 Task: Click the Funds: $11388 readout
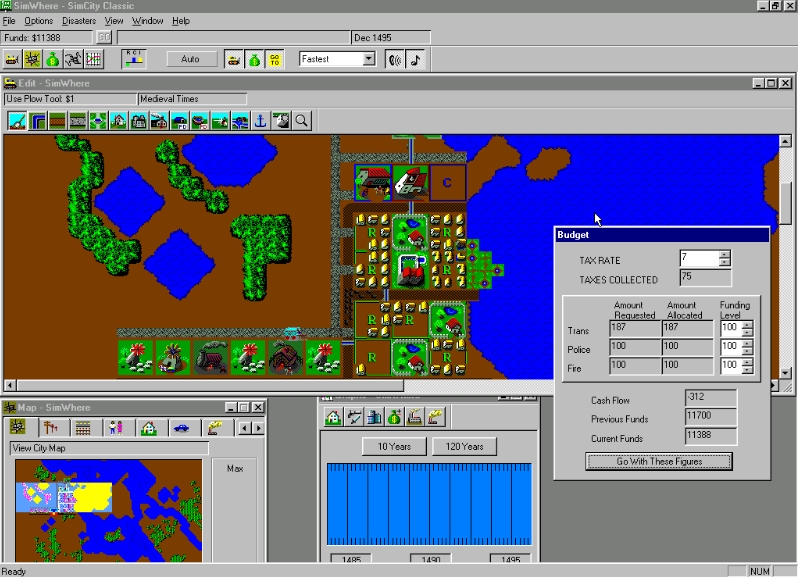pyautogui.click(x=47, y=38)
